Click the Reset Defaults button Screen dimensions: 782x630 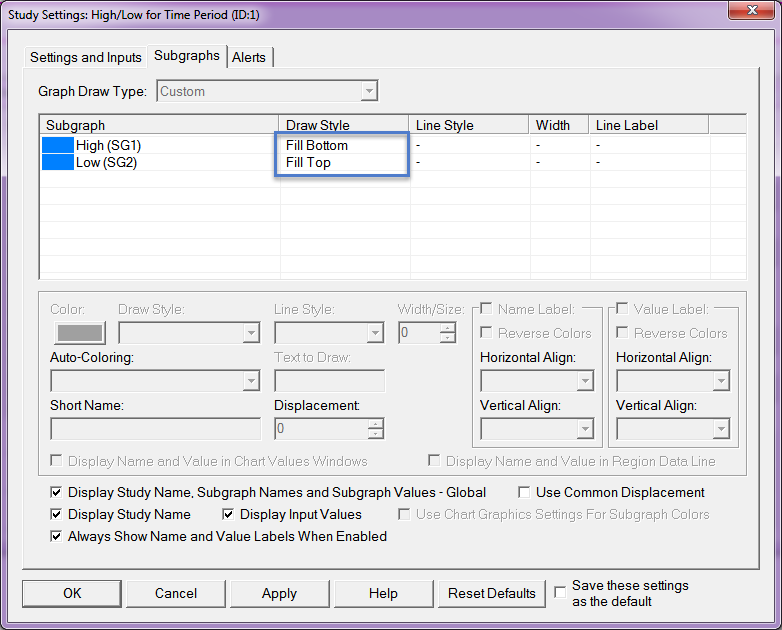[x=492, y=593]
